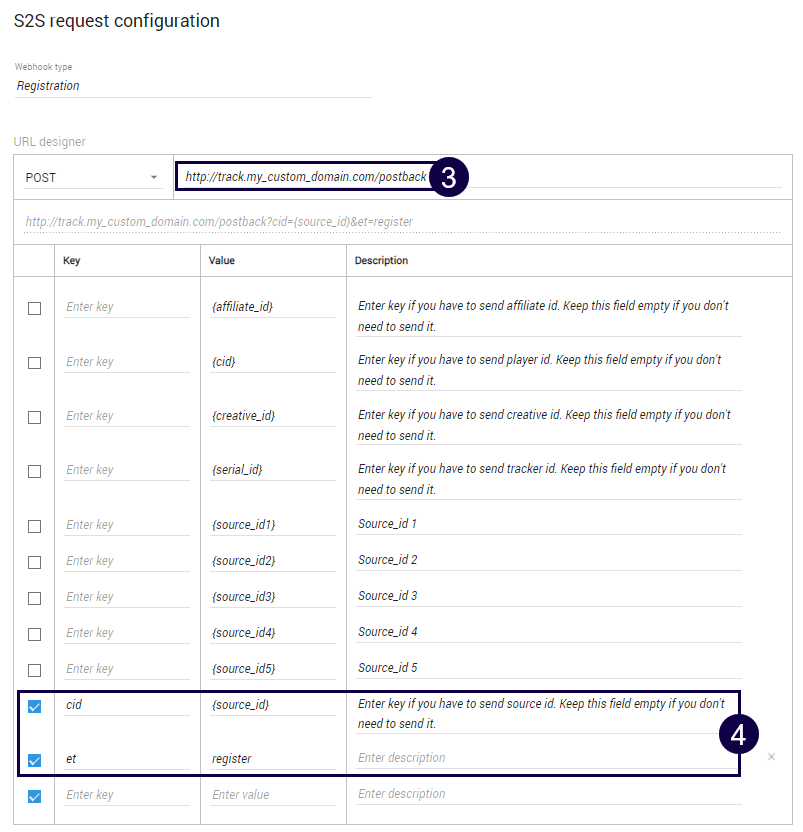This screenshot has width=803, height=832.
Task: Click the generated URL preview line
Action: coord(402,221)
